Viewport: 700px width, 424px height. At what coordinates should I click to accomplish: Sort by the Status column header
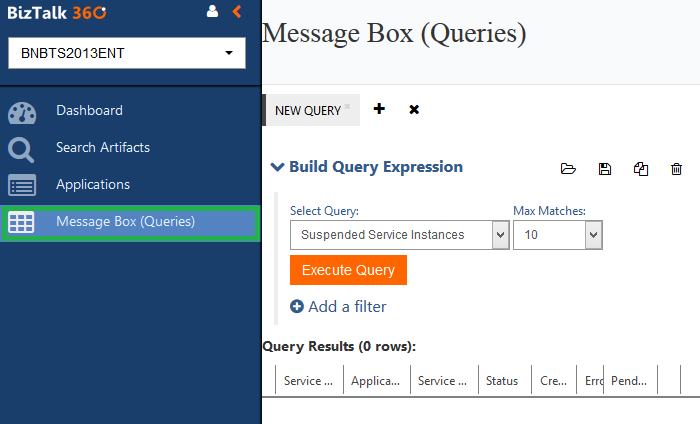coord(502,381)
